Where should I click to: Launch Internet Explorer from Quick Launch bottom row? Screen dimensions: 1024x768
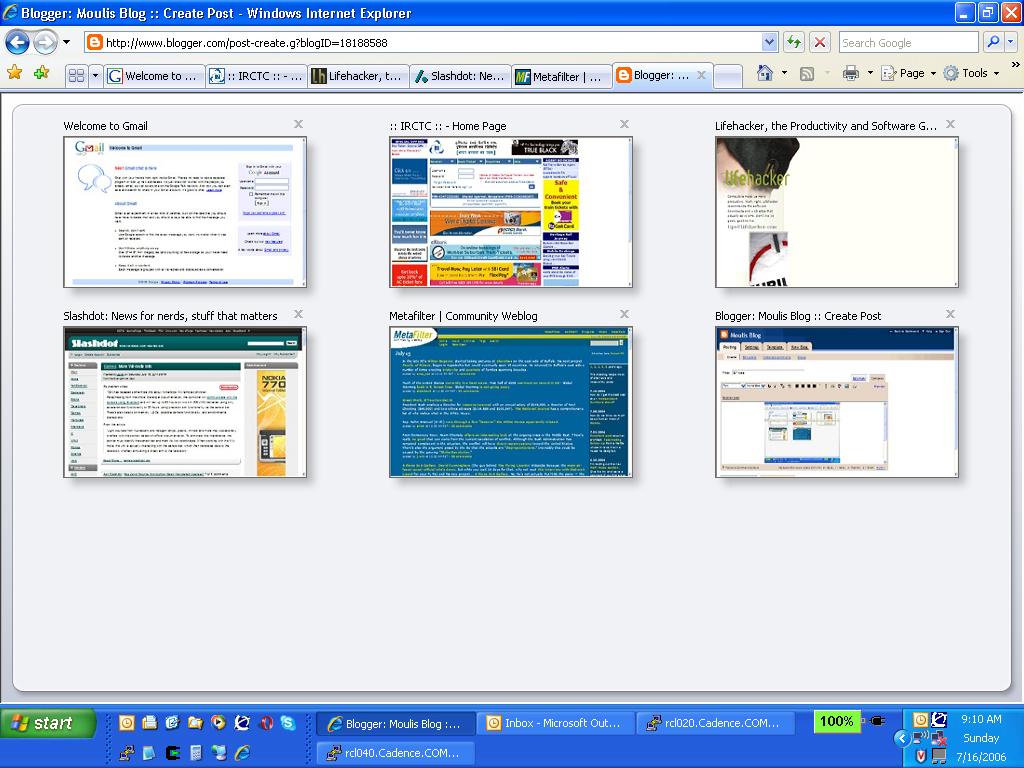point(242,753)
